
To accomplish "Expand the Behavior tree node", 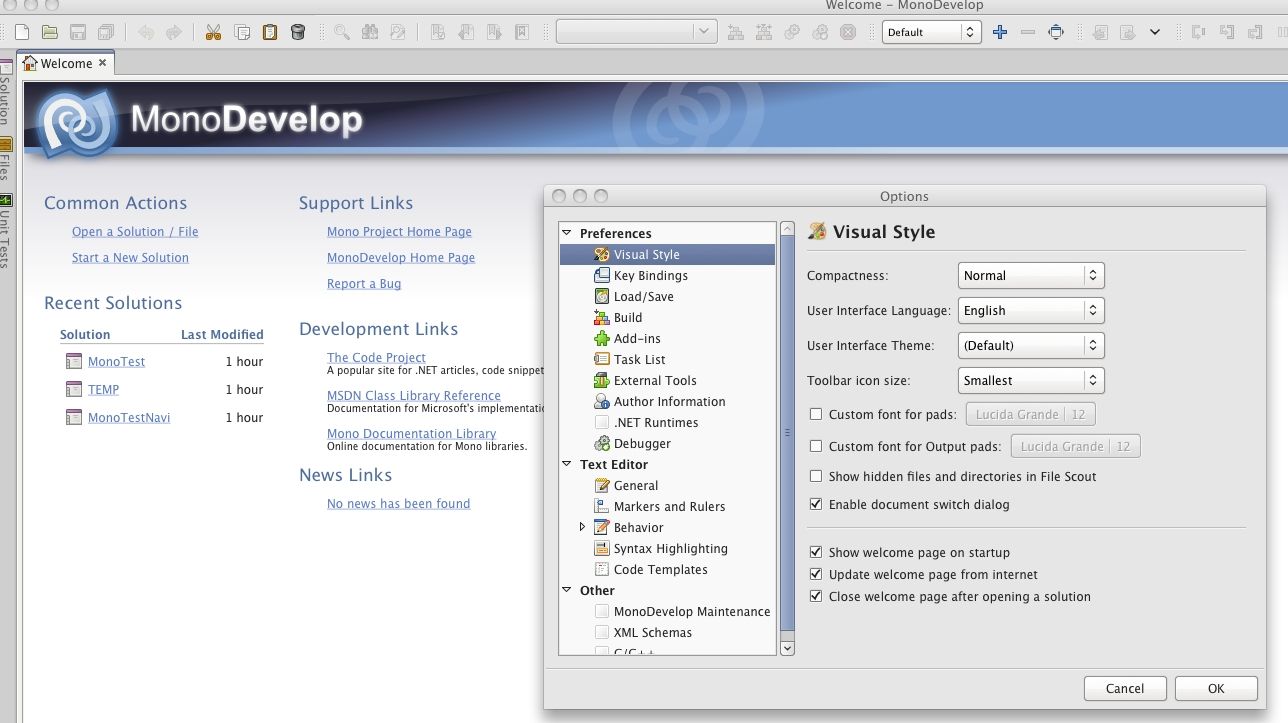I will (x=583, y=527).
